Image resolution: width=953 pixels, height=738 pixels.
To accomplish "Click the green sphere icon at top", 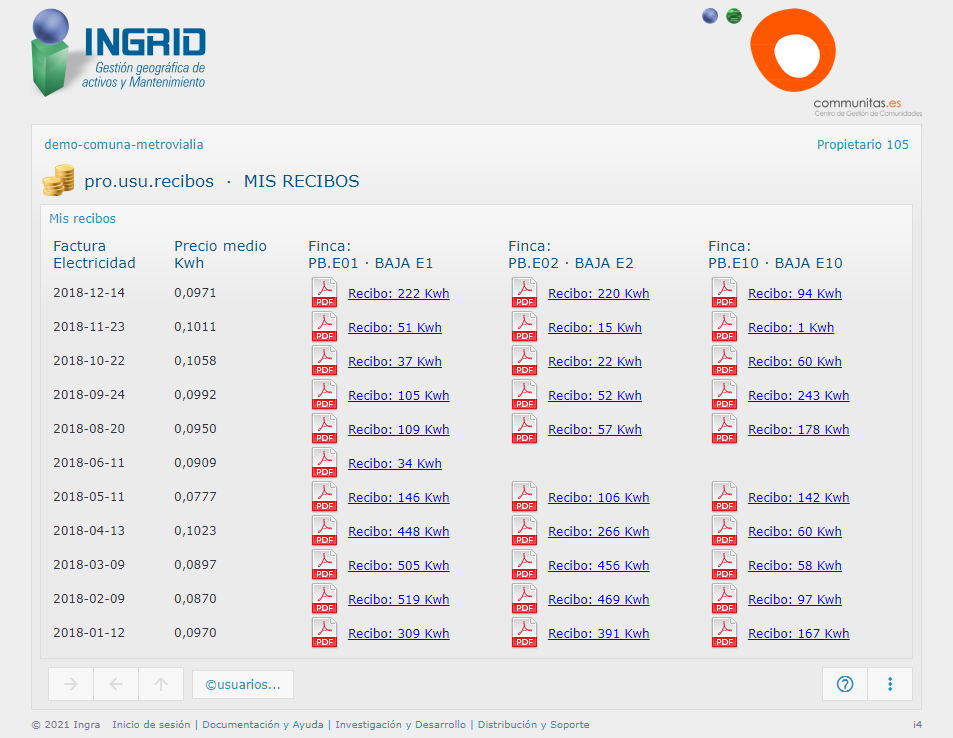I will coord(734,16).
